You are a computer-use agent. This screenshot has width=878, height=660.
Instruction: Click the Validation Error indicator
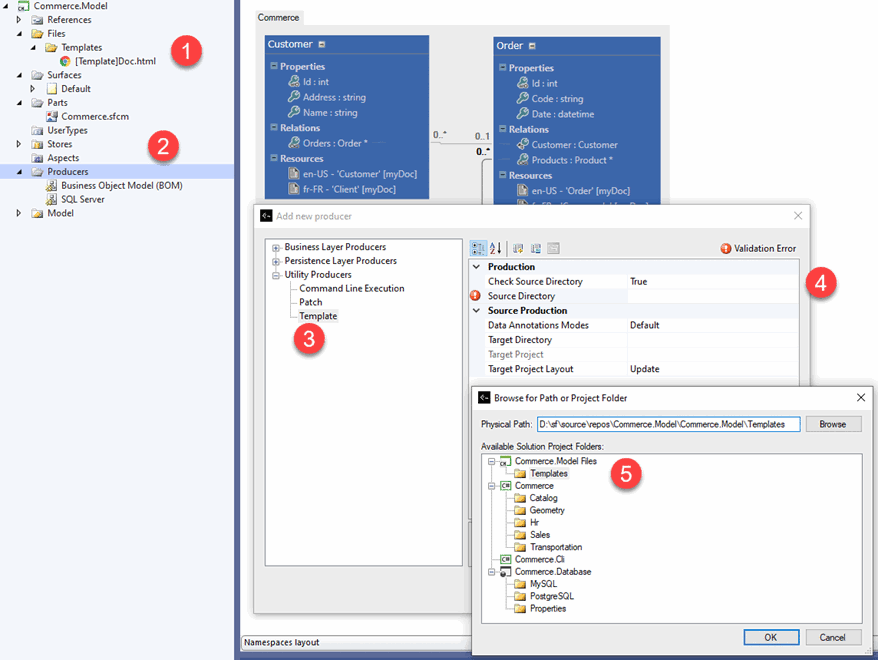point(759,248)
